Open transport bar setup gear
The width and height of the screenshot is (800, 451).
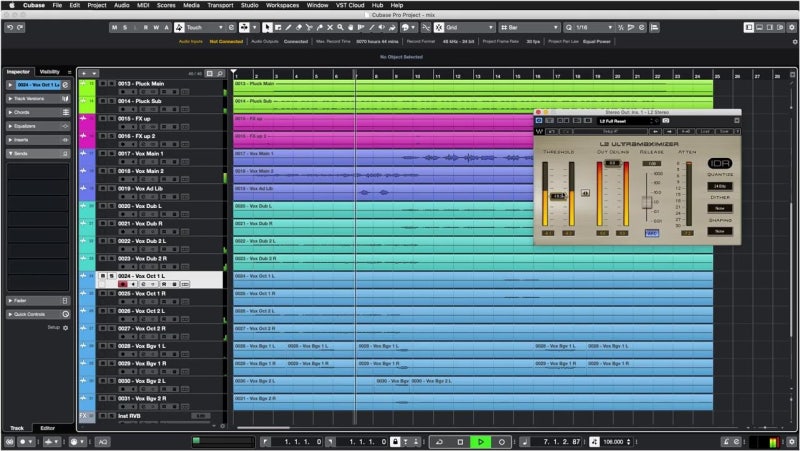(792, 442)
